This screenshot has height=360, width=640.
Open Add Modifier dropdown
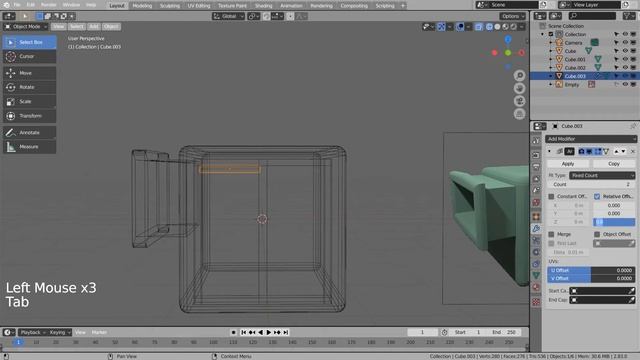[591, 139]
